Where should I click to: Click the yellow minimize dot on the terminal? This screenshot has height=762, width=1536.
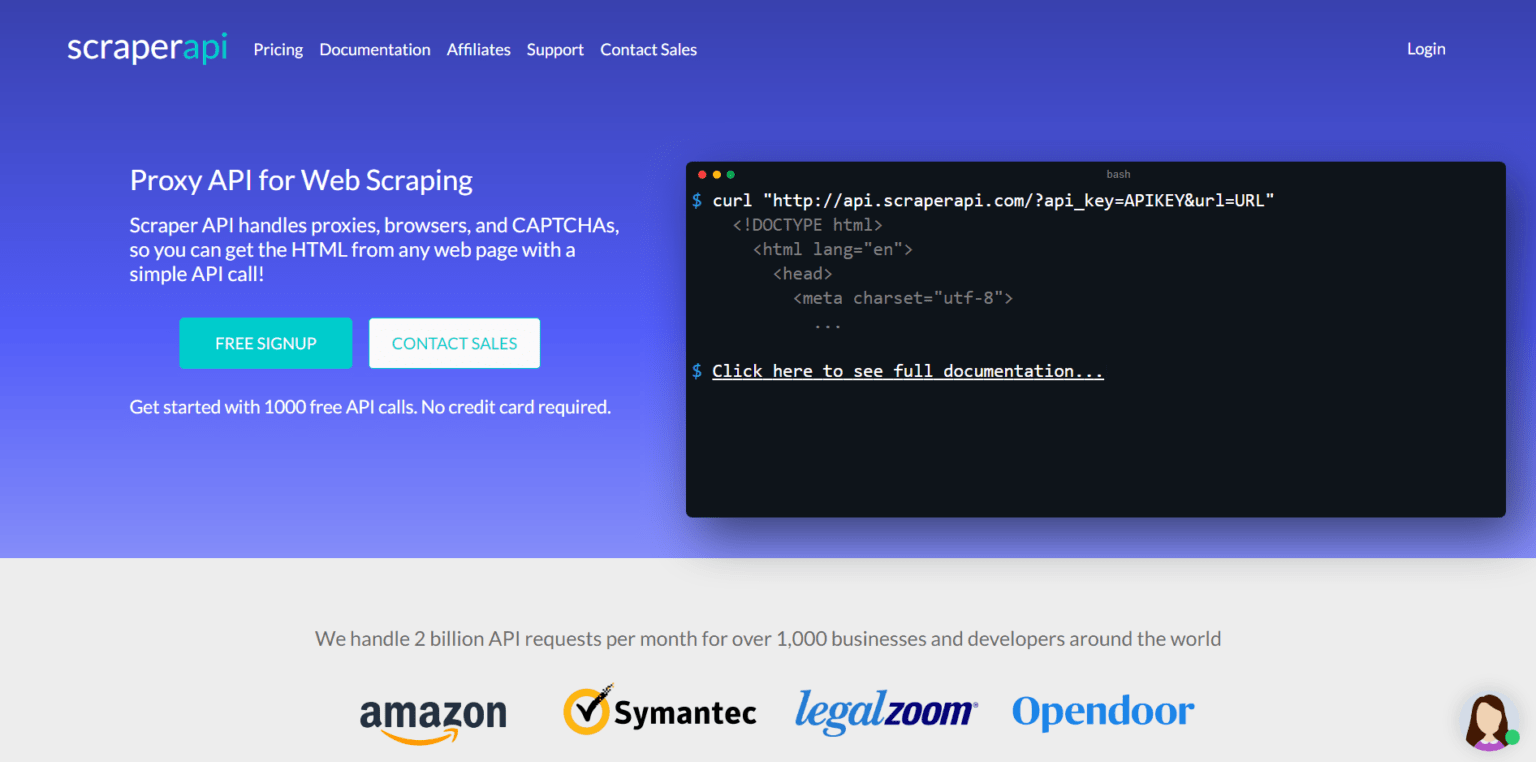pos(716,173)
